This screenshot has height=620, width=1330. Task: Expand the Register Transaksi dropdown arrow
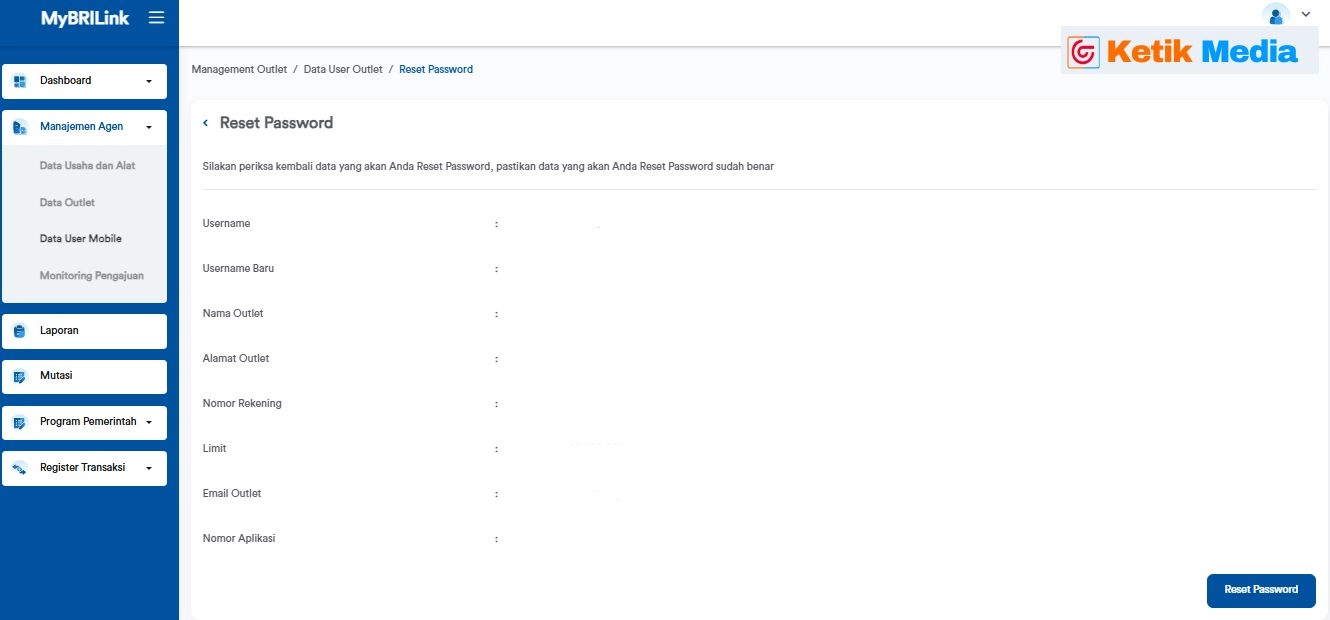(149, 468)
